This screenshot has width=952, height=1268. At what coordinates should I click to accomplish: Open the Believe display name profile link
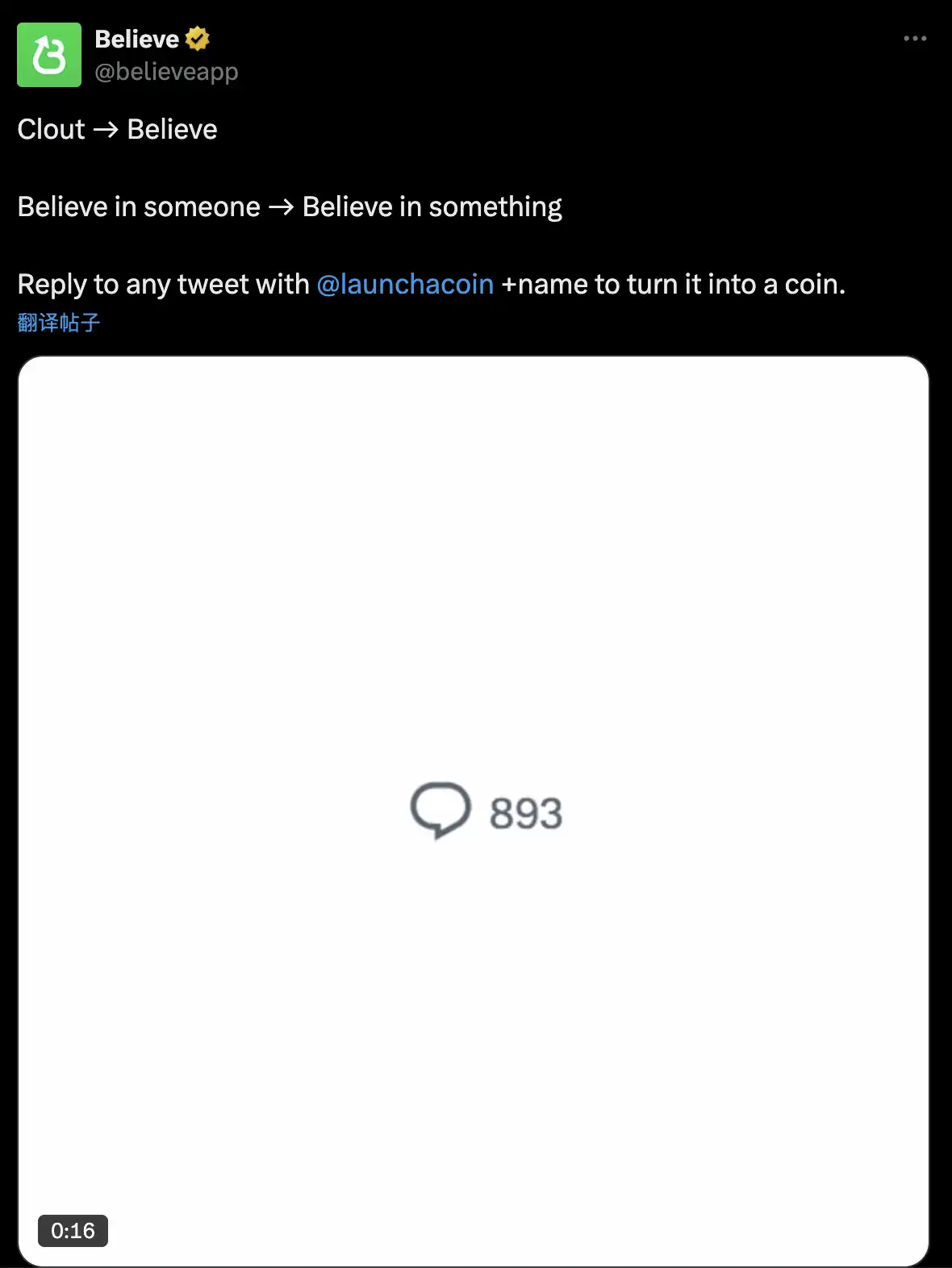pyautogui.click(x=137, y=39)
